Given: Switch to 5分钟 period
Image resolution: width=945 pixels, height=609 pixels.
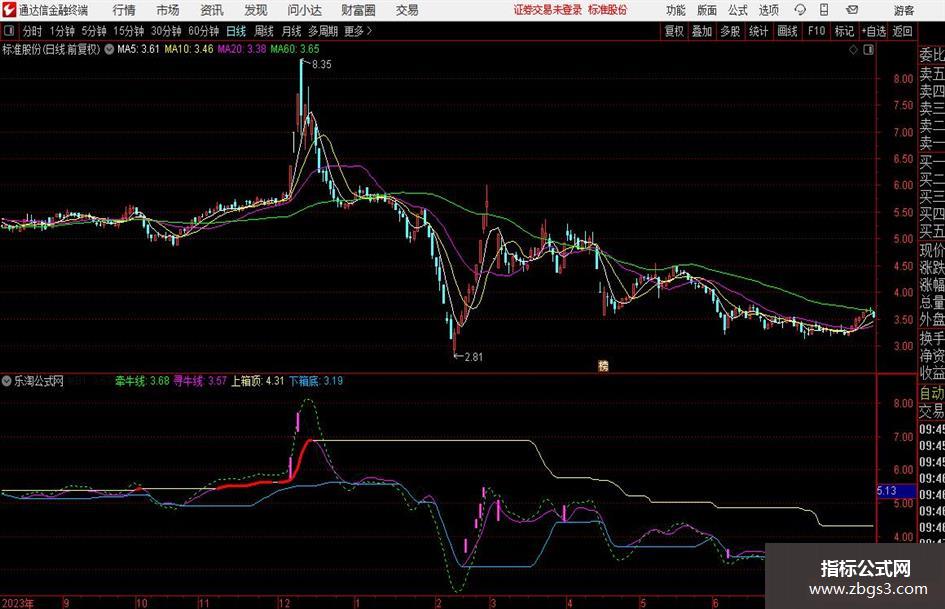Looking at the screenshot, I should coord(94,31).
